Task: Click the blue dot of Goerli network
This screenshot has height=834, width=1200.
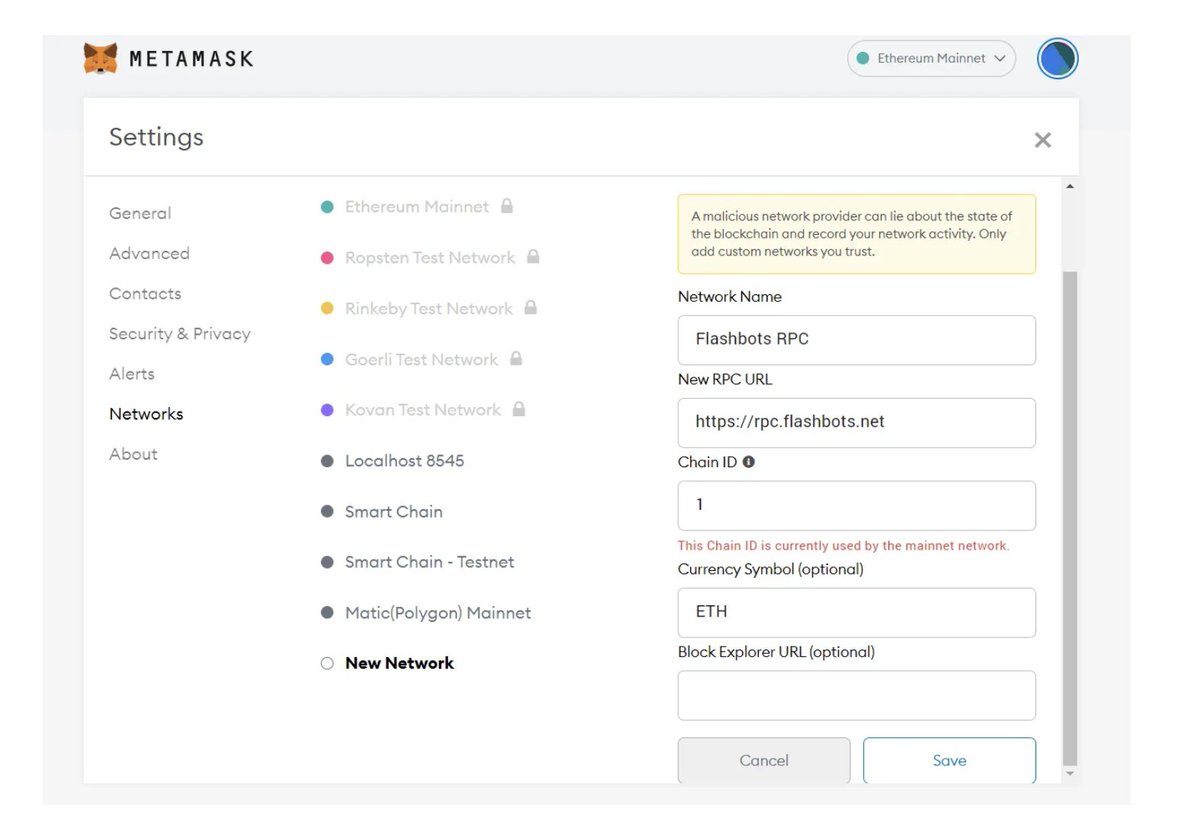Action: pyautogui.click(x=327, y=359)
